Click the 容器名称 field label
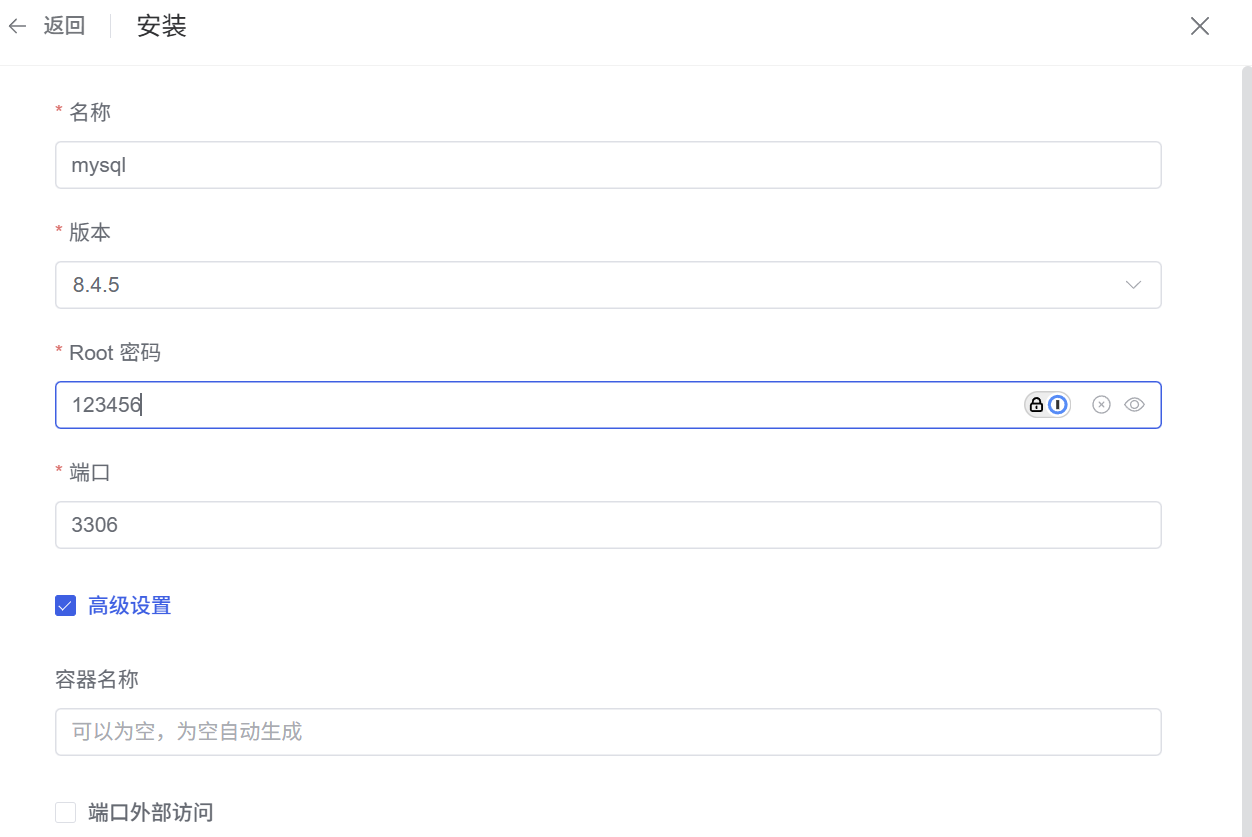This screenshot has width=1252, height=837. pyautogui.click(x=97, y=680)
